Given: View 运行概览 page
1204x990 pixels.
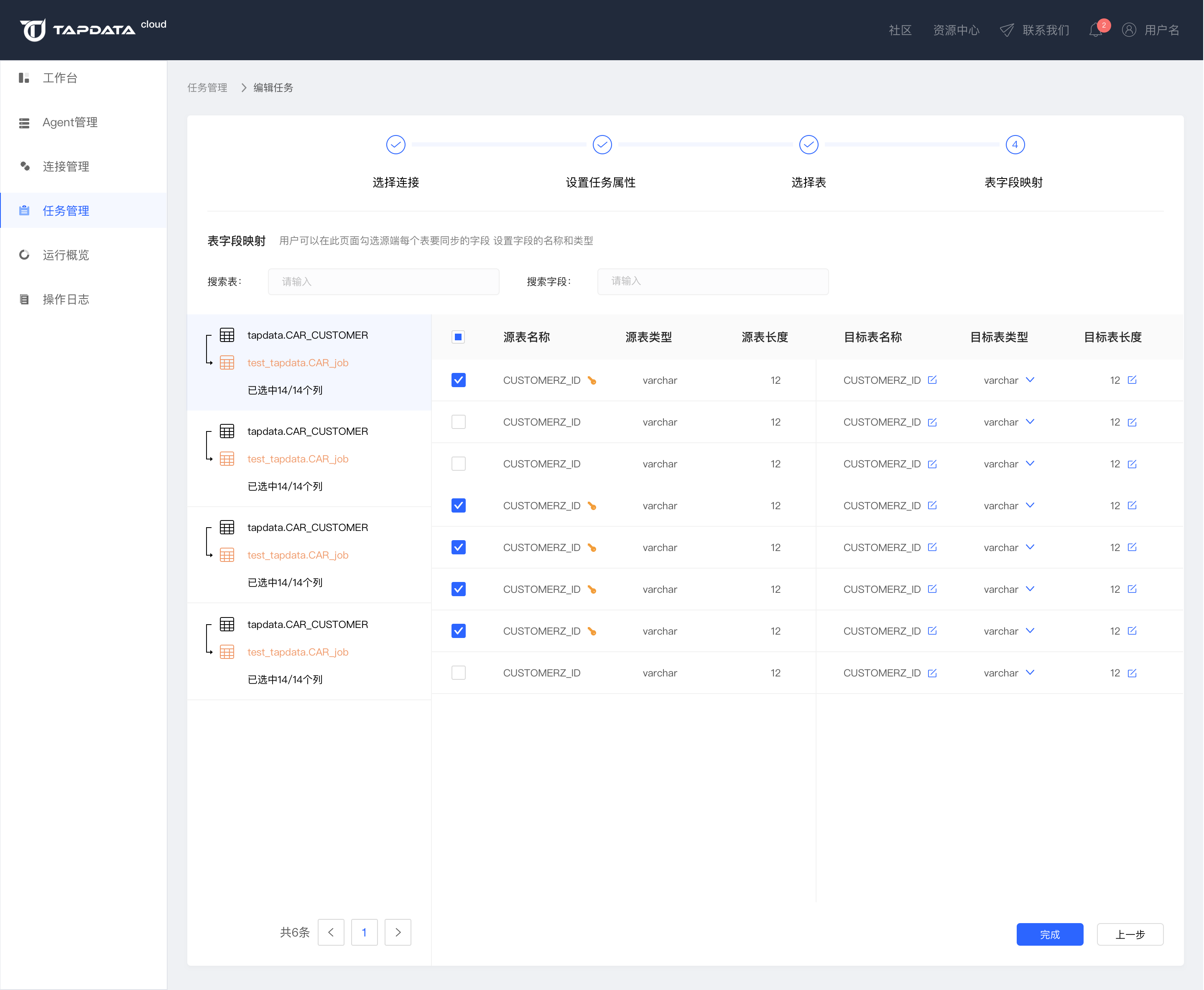Looking at the screenshot, I should (66, 255).
